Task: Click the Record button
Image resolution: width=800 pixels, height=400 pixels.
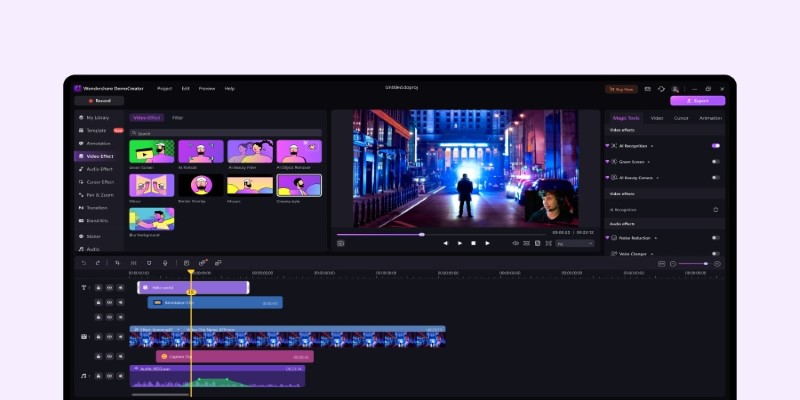Action: (98, 101)
